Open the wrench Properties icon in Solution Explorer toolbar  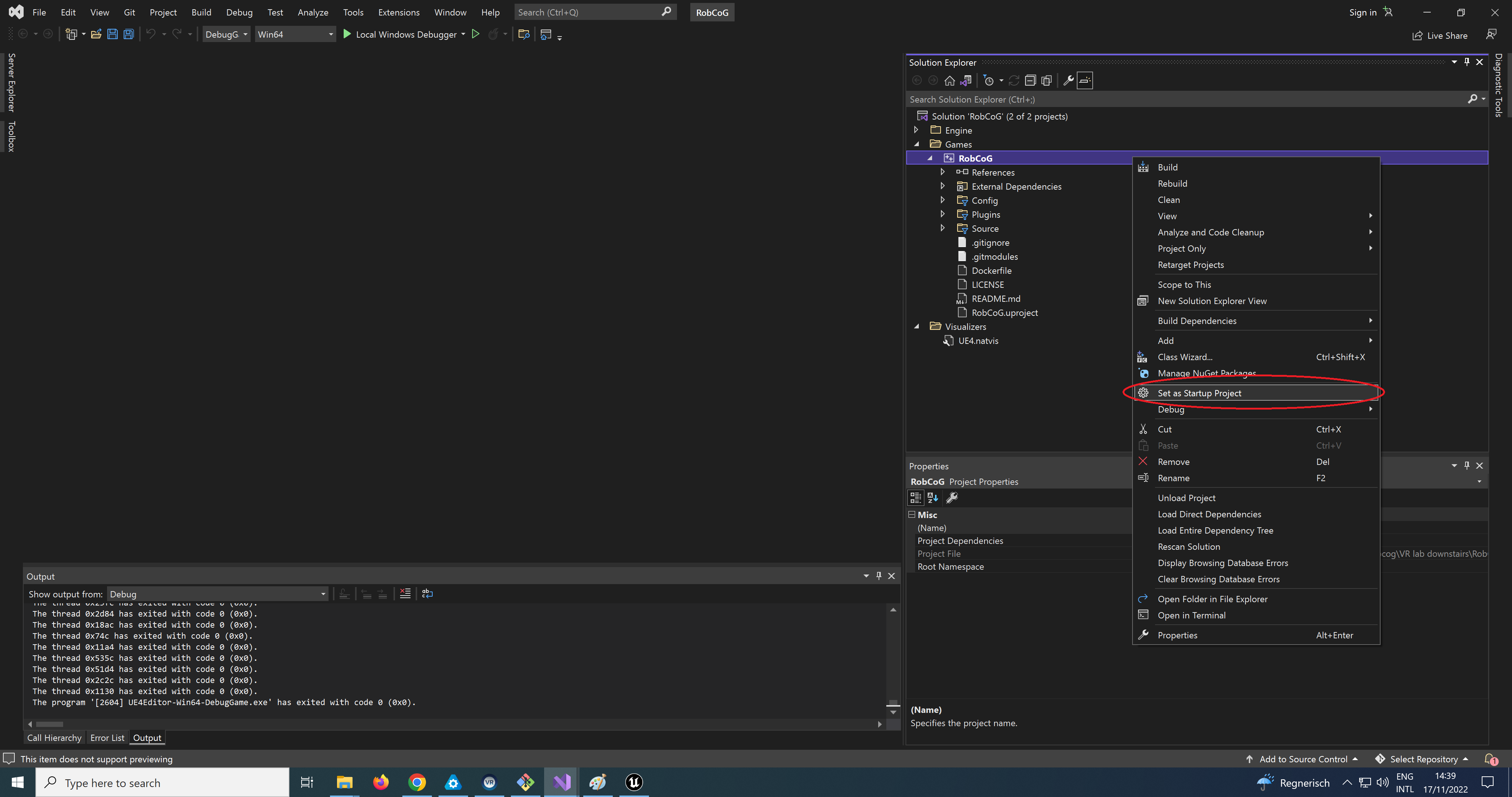pyautogui.click(x=1068, y=81)
